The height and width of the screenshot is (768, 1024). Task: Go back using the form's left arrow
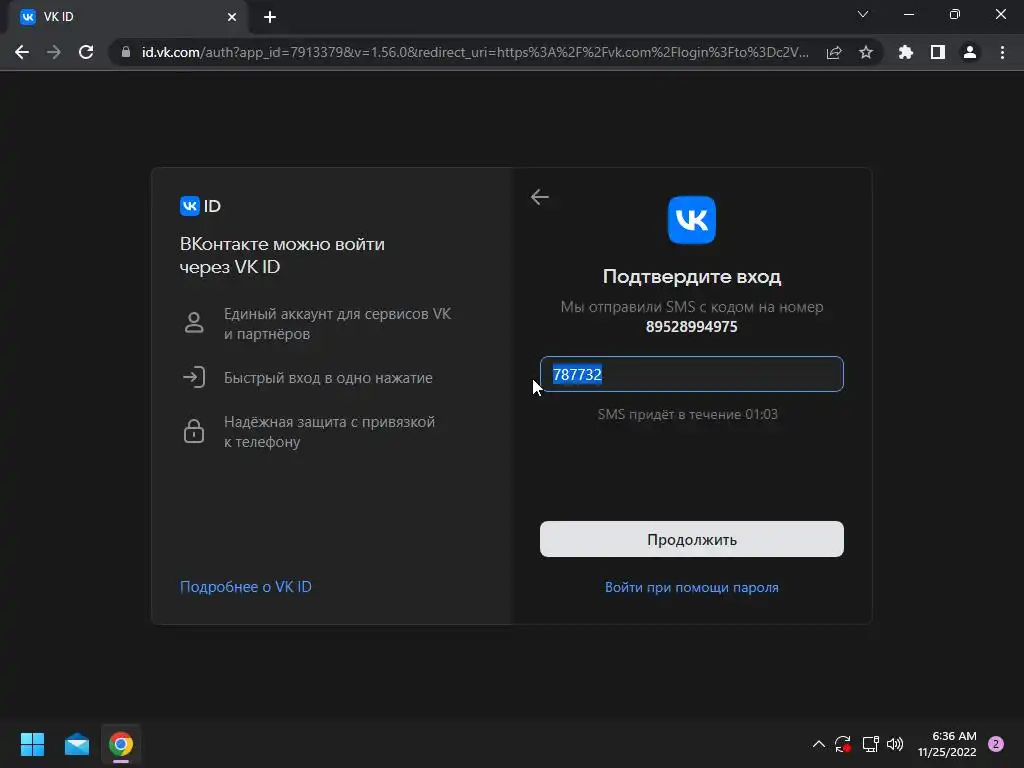539,197
